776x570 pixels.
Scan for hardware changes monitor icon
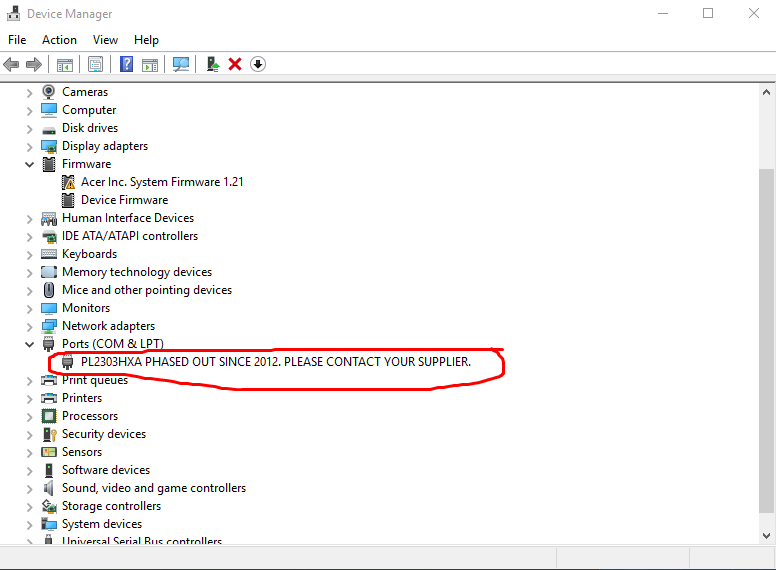point(181,64)
